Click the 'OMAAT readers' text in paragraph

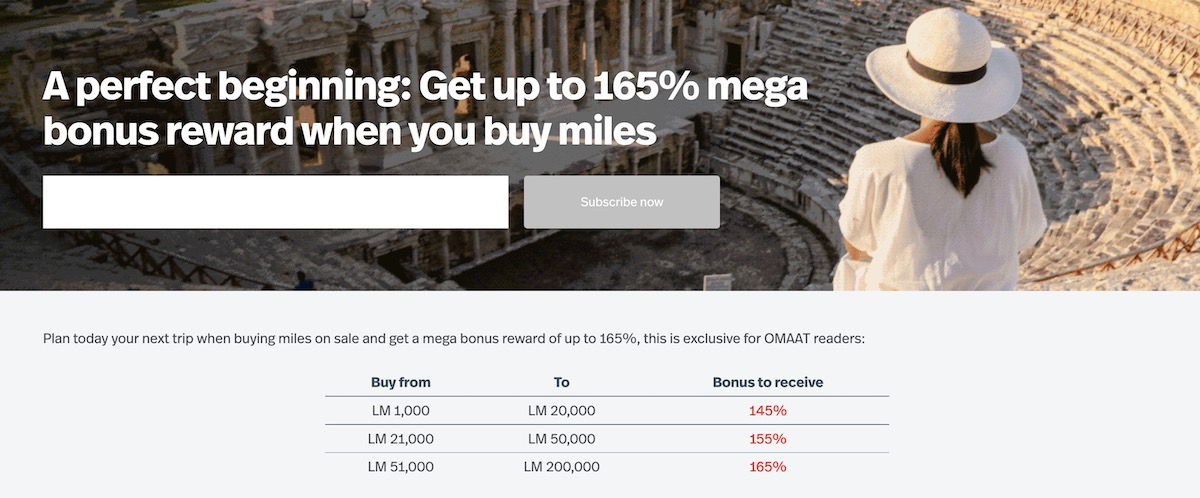[816, 339]
